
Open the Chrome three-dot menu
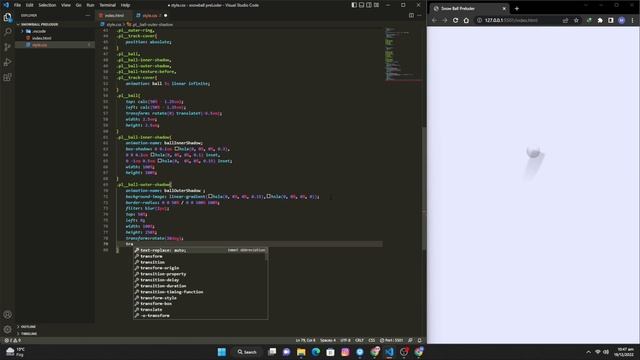tap(632, 20)
